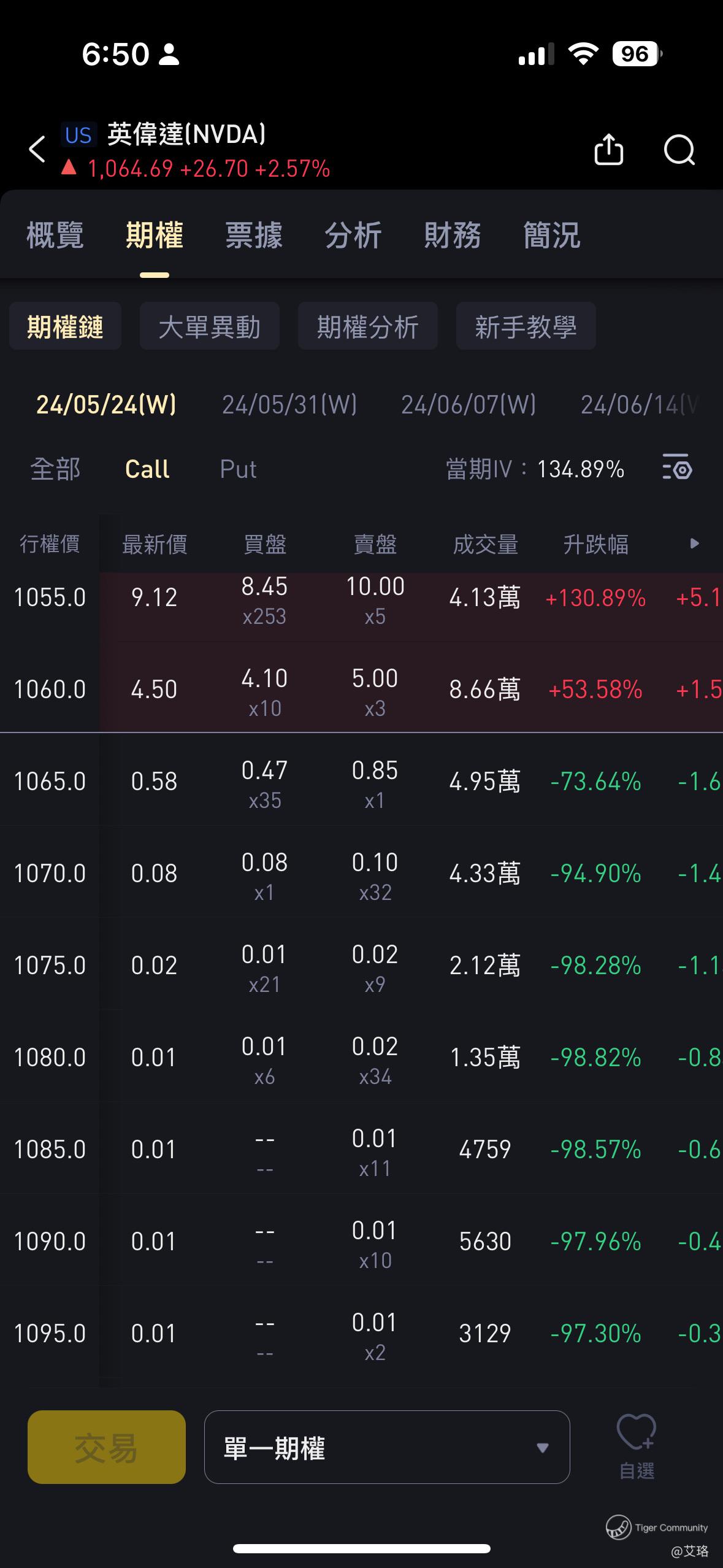The image size is (723, 1568).
Task: Open the 分析 tab
Action: coord(353,236)
